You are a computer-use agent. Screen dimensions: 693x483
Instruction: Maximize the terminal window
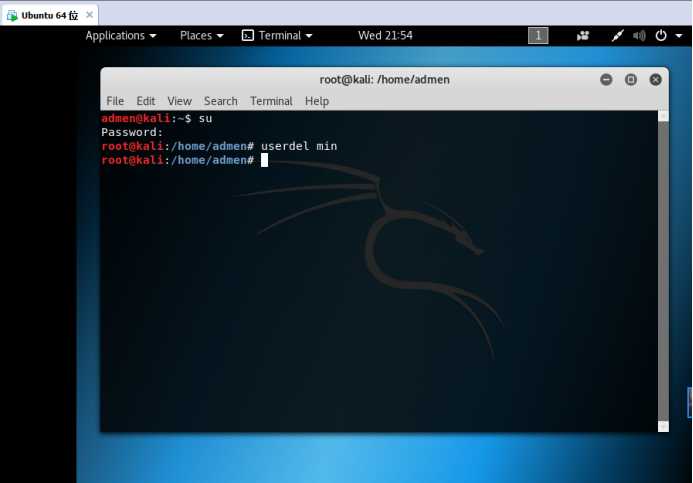[x=631, y=80]
